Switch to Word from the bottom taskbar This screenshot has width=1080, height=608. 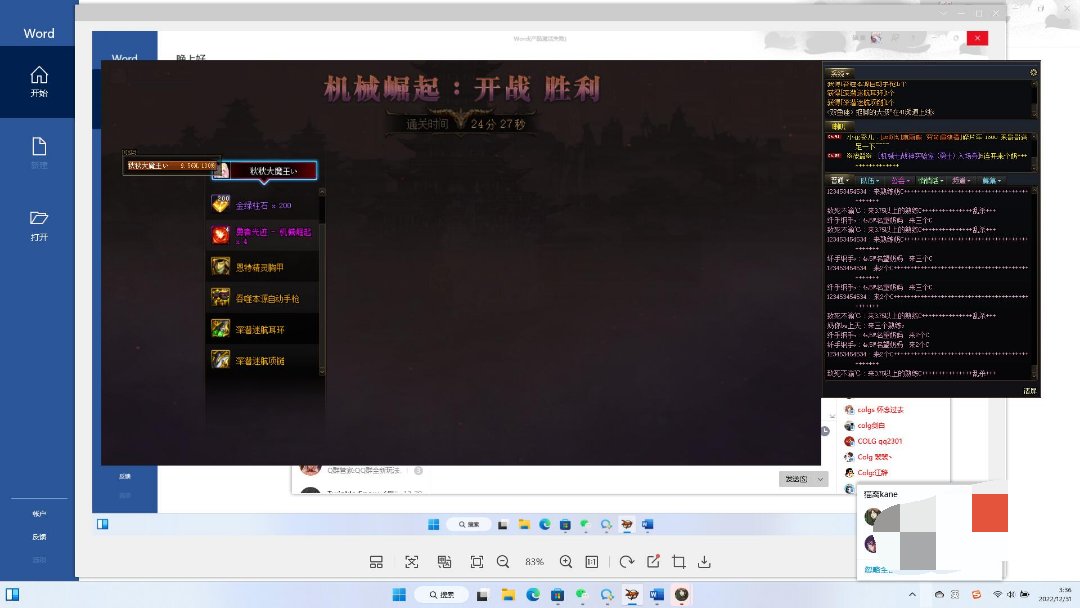coord(656,595)
